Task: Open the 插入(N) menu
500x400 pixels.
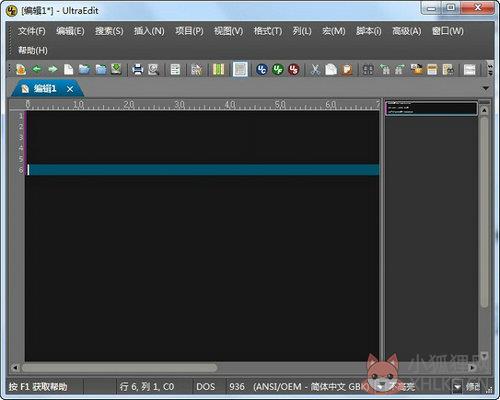Action: click(149, 31)
